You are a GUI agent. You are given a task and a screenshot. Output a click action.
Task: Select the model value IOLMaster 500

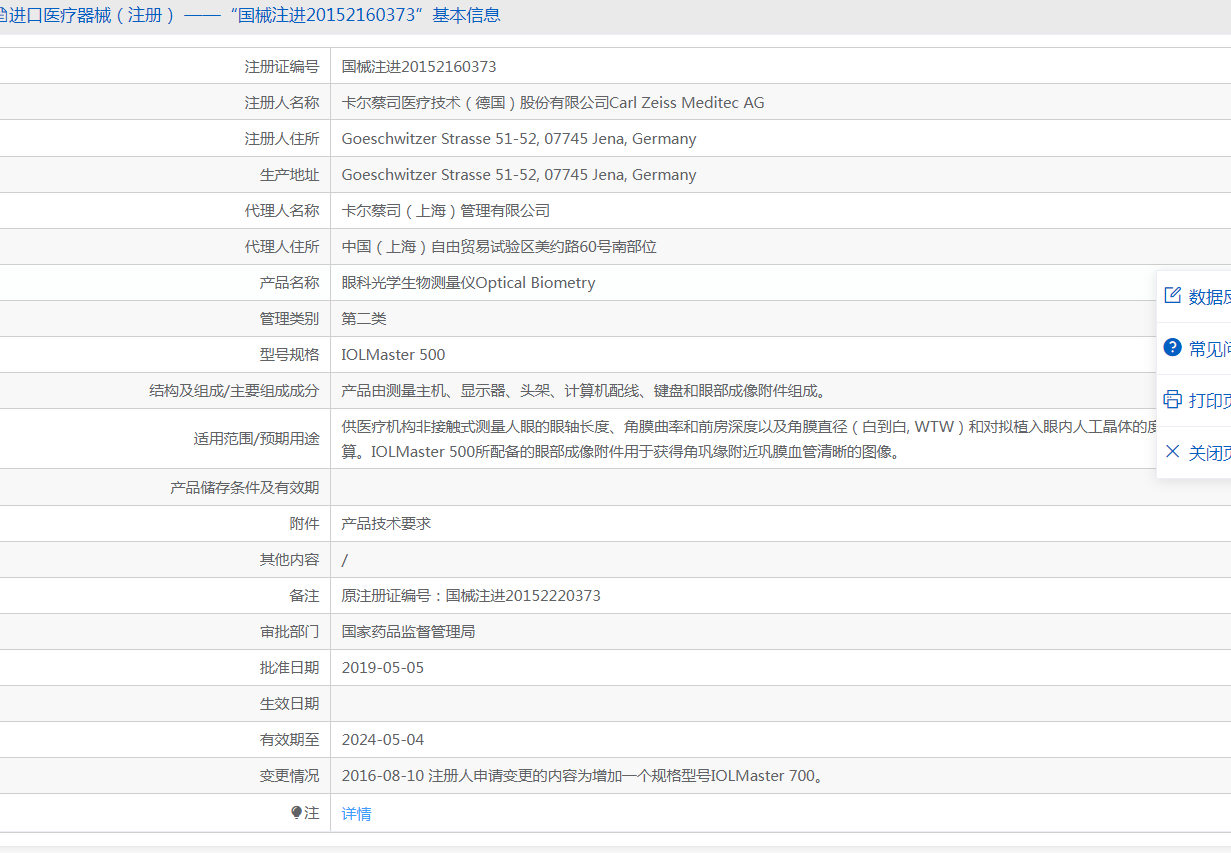[394, 355]
